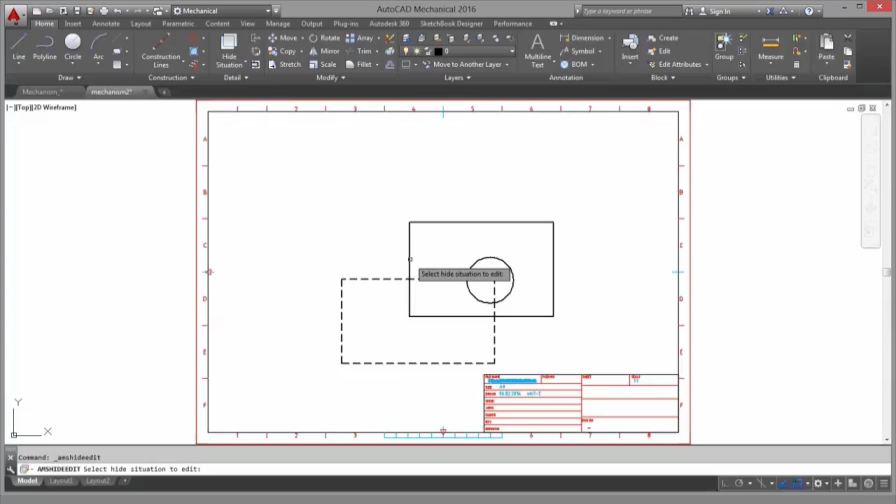Open the application menu A button
Image resolution: width=896 pixels, height=504 pixels.
pyautogui.click(x=14, y=14)
